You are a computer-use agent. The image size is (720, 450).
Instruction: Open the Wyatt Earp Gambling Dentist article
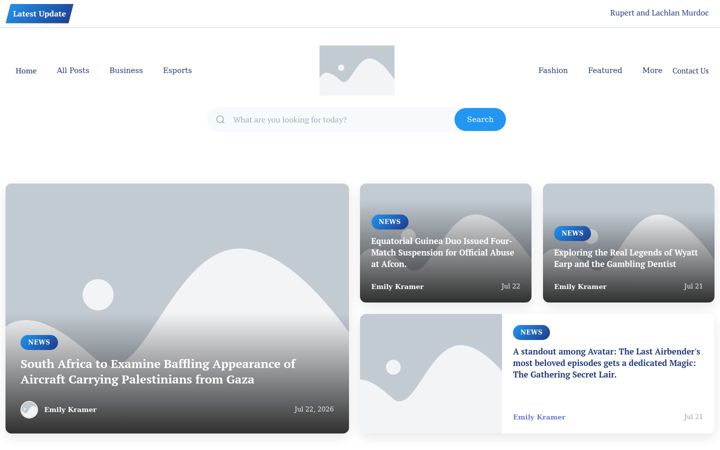[625, 258]
